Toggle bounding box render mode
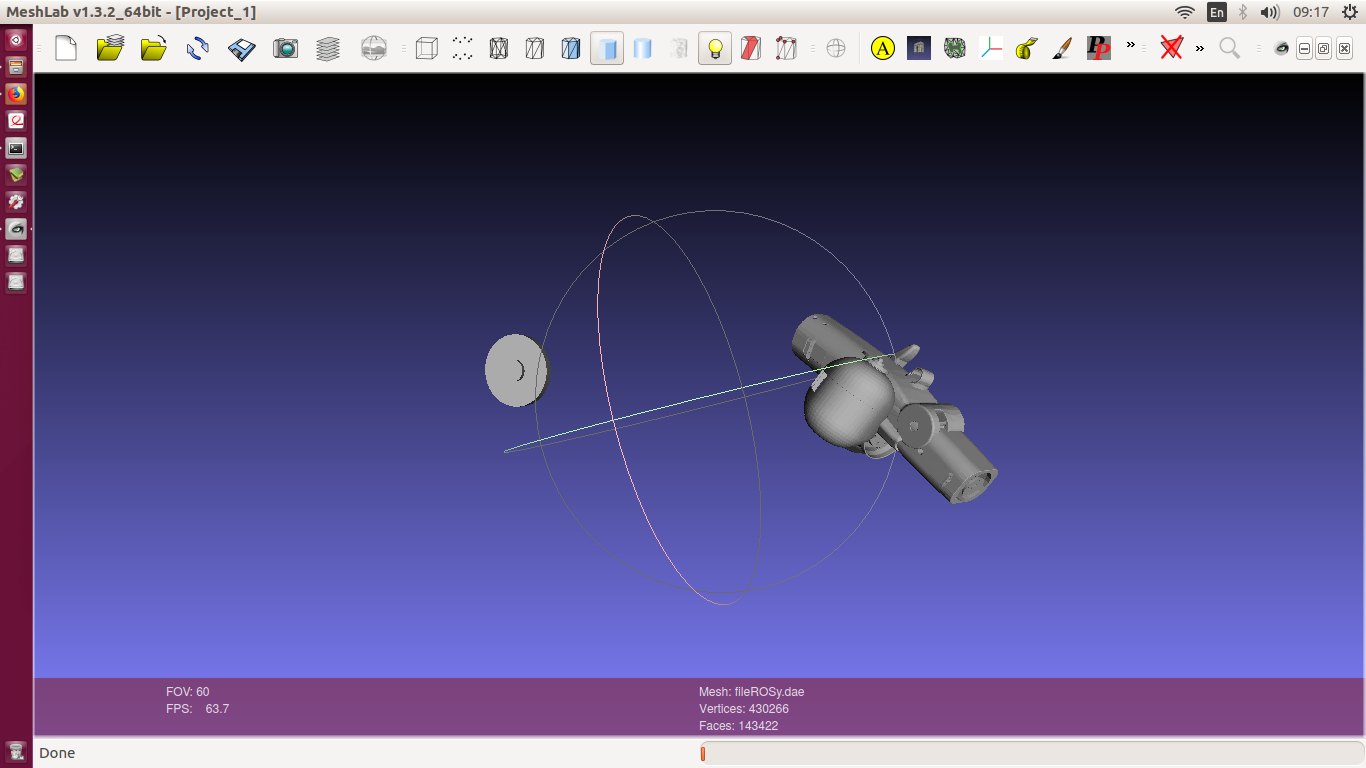Image resolution: width=1366 pixels, height=768 pixels. 427,48
